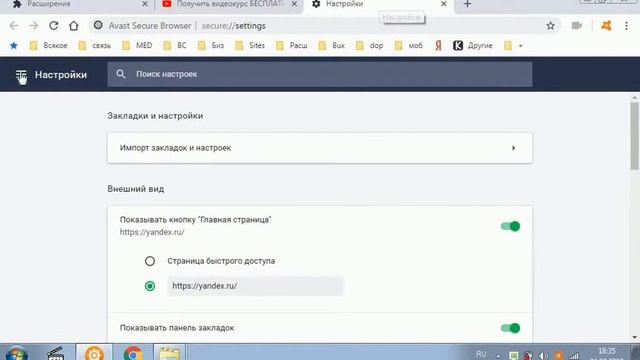This screenshot has width=640, height=360.
Task: Open the browser three-dot menu
Action: pos(626,26)
